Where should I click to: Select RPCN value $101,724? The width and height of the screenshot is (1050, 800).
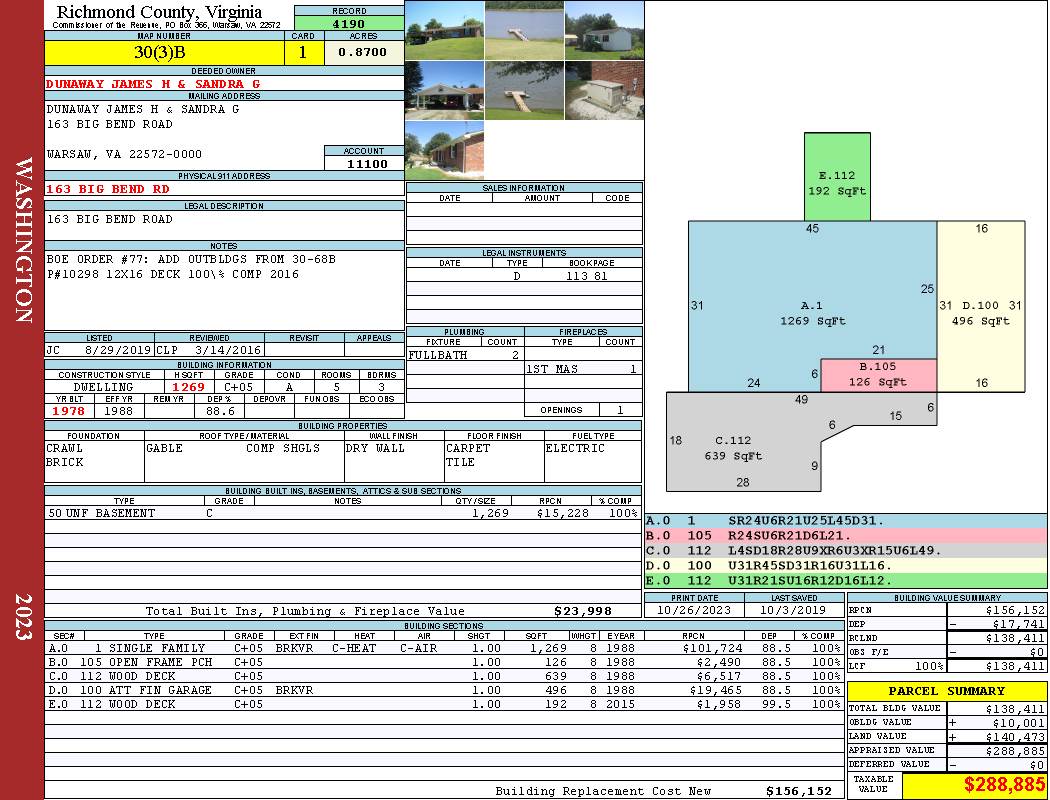[x=710, y=648]
